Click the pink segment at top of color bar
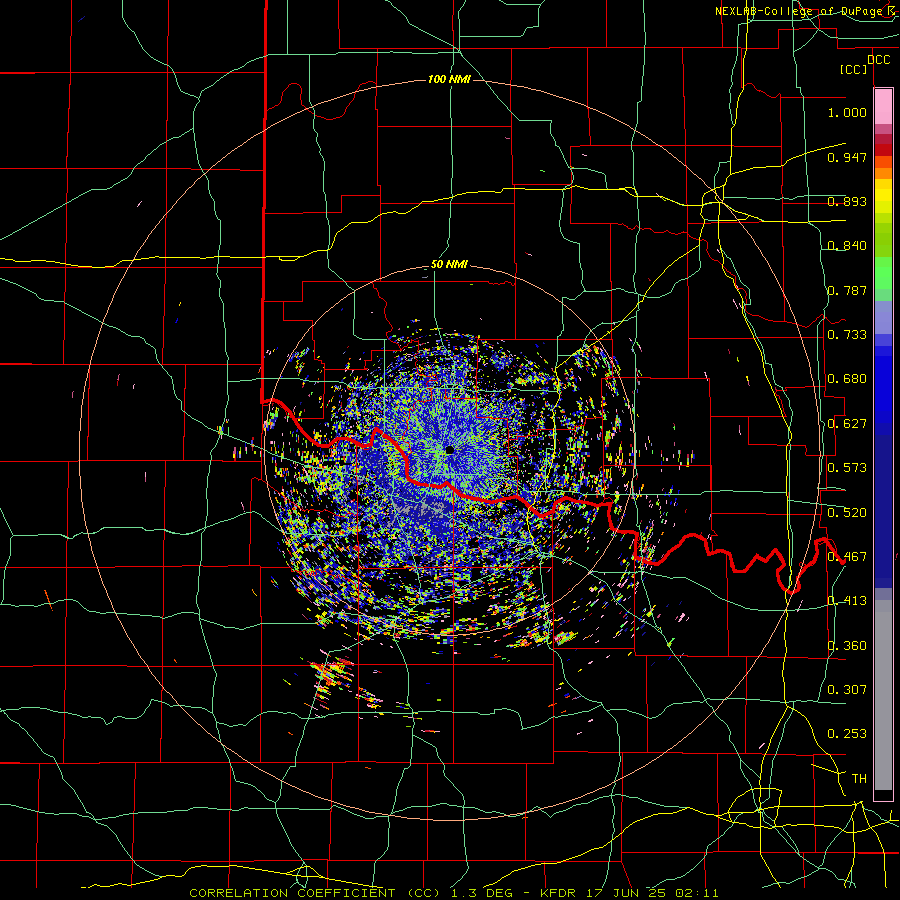 coord(883,106)
